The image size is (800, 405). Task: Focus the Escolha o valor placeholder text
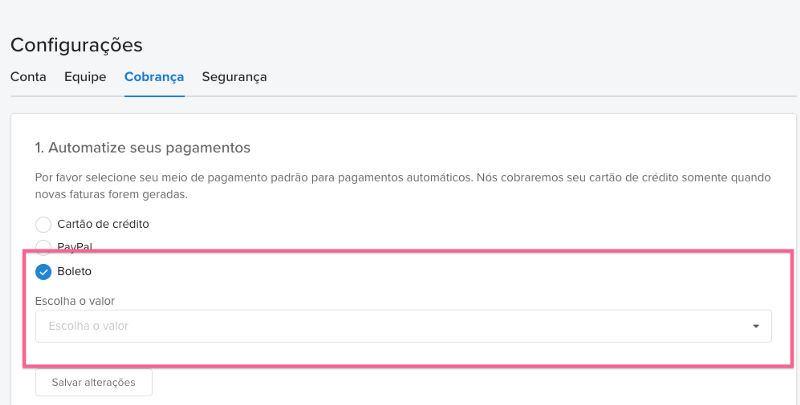(88, 326)
